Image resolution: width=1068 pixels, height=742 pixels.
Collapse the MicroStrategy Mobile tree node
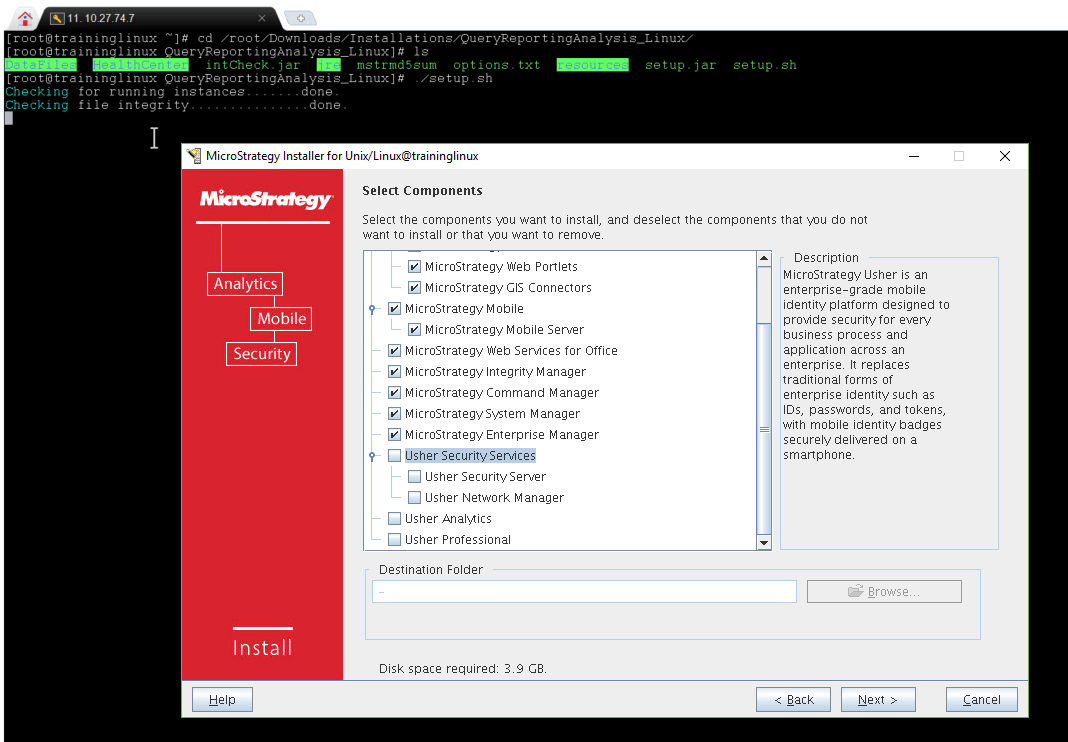(x=373, y=309)
